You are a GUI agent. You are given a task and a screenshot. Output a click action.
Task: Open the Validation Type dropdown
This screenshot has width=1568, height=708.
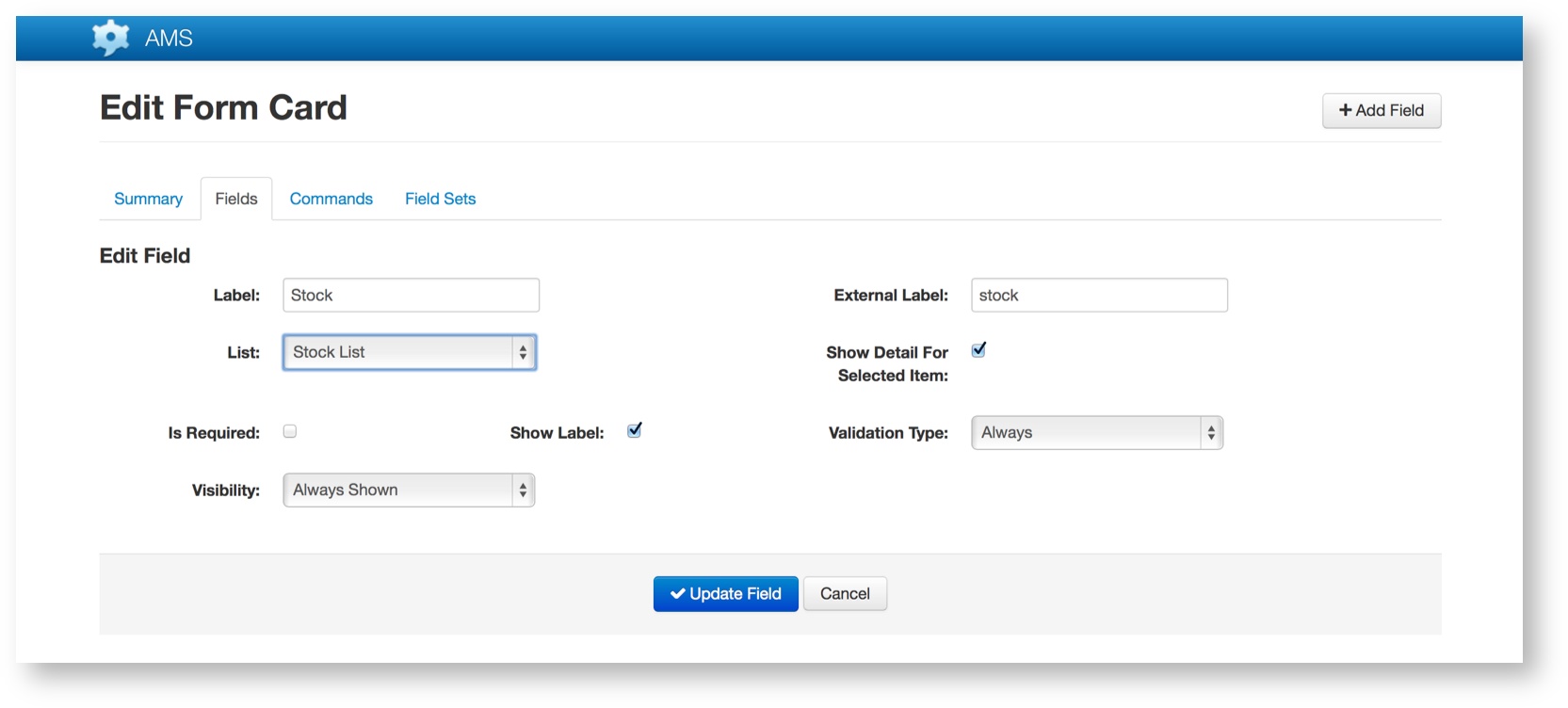pos(1097,433)
